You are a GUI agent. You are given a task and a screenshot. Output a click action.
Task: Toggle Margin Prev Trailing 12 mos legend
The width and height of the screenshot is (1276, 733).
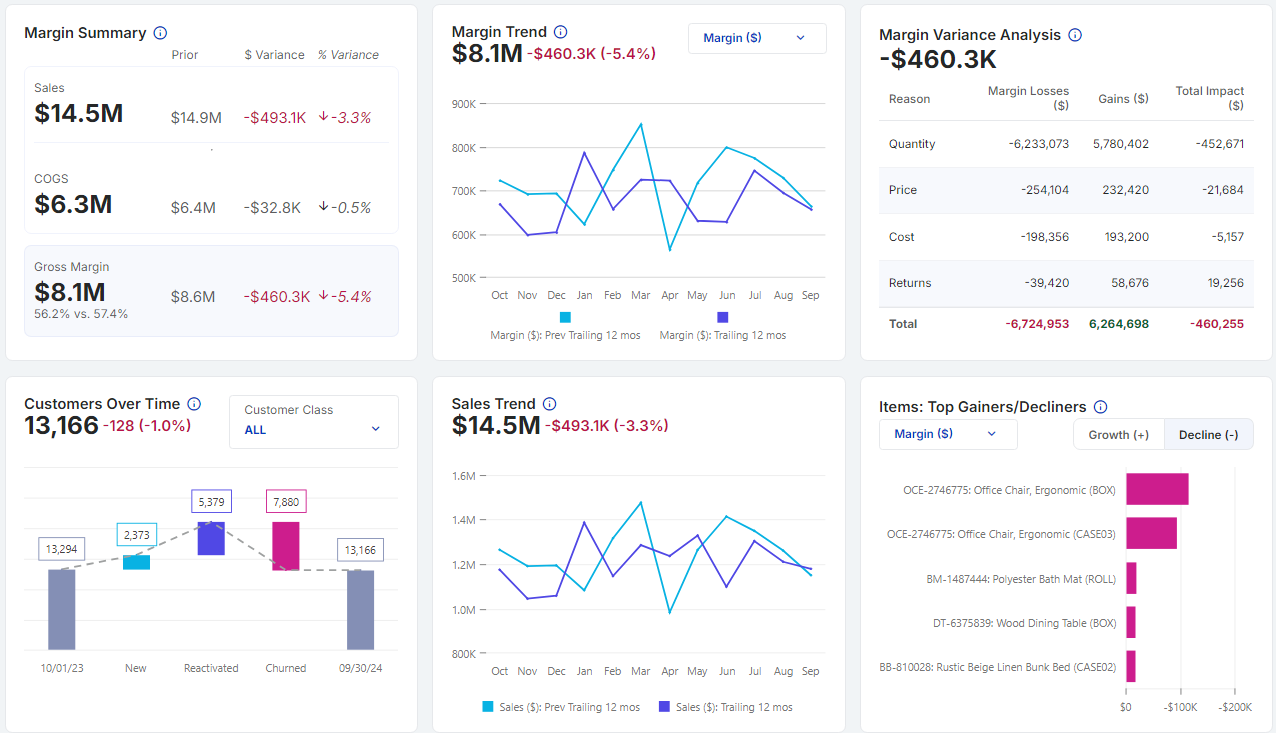[x=567, y=318]
